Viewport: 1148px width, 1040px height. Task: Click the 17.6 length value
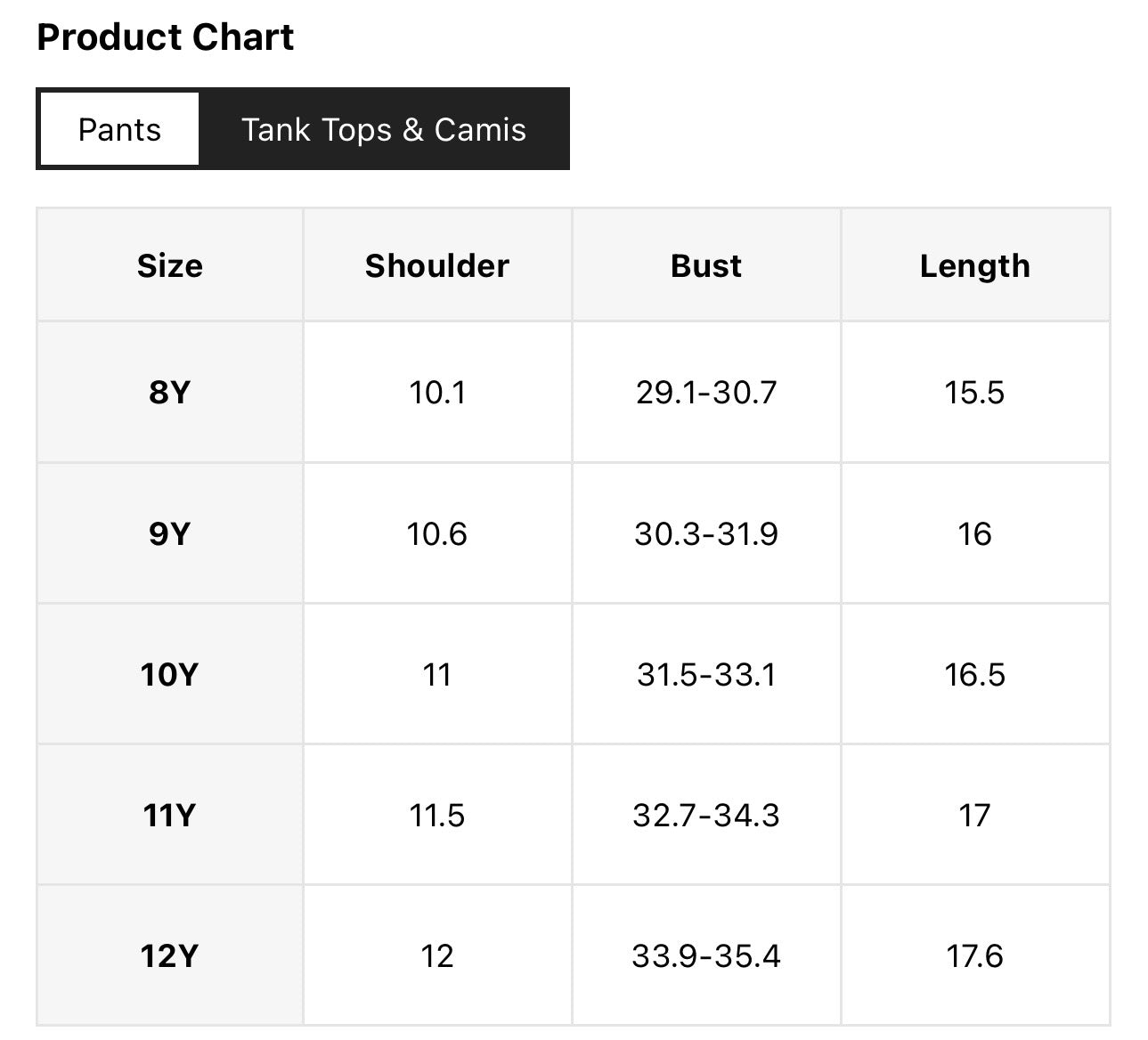pyautogui.click(x=975, y=955)
